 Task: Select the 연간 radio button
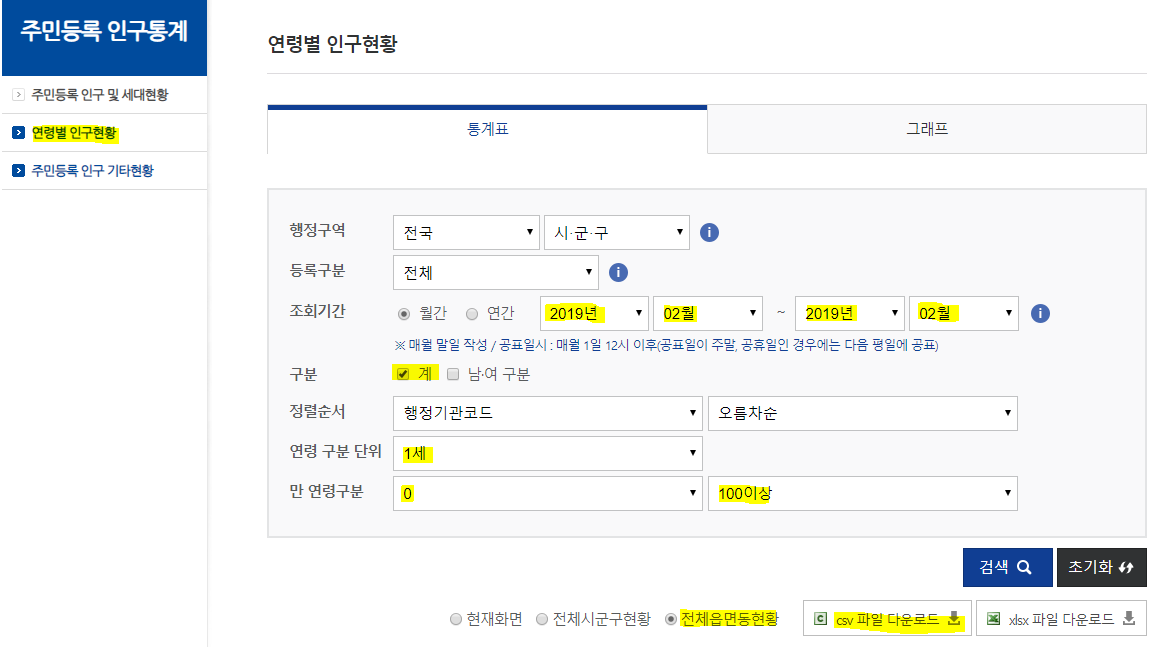[472, 314]
